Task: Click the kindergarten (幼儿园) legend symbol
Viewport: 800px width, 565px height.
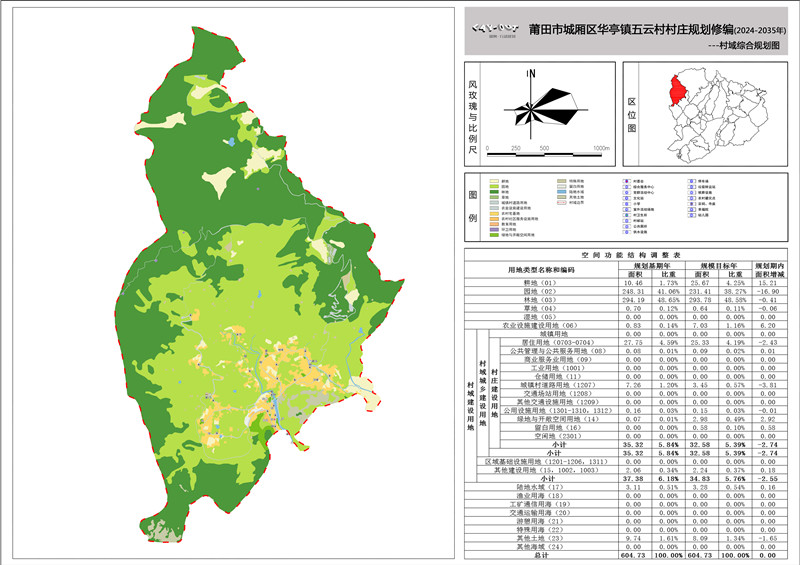Action: 691,214
